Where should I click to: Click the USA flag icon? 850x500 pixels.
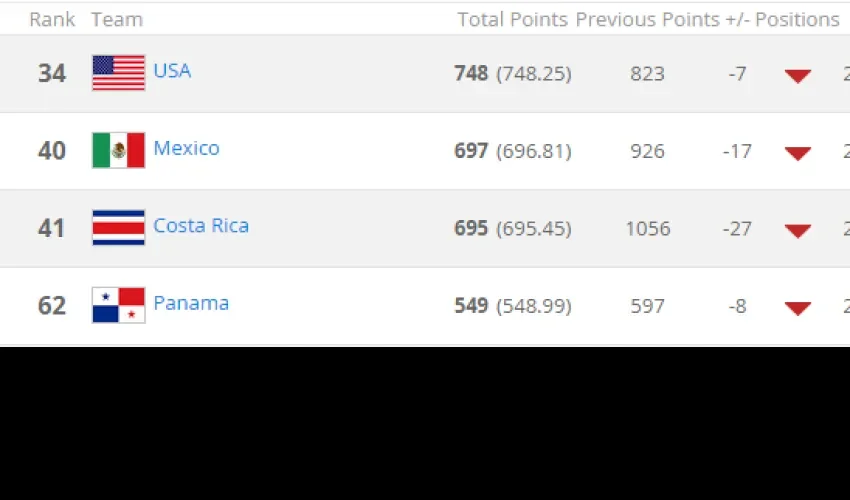coord(119,73)
